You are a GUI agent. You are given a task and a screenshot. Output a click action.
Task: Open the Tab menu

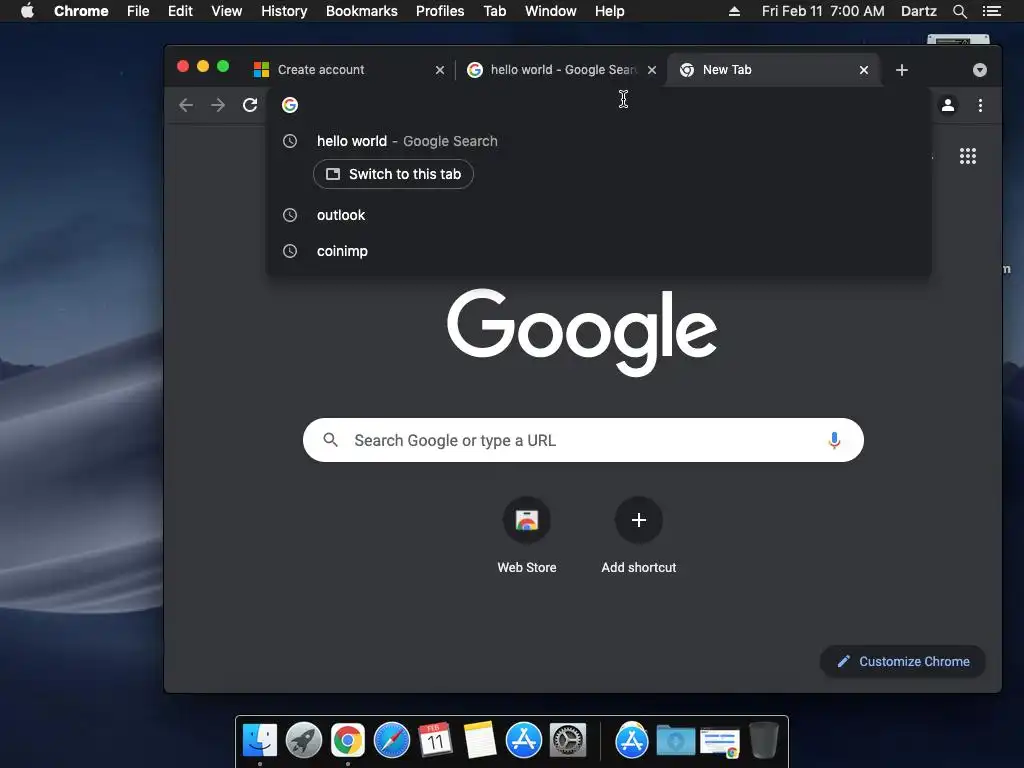[x=495, y=11]
